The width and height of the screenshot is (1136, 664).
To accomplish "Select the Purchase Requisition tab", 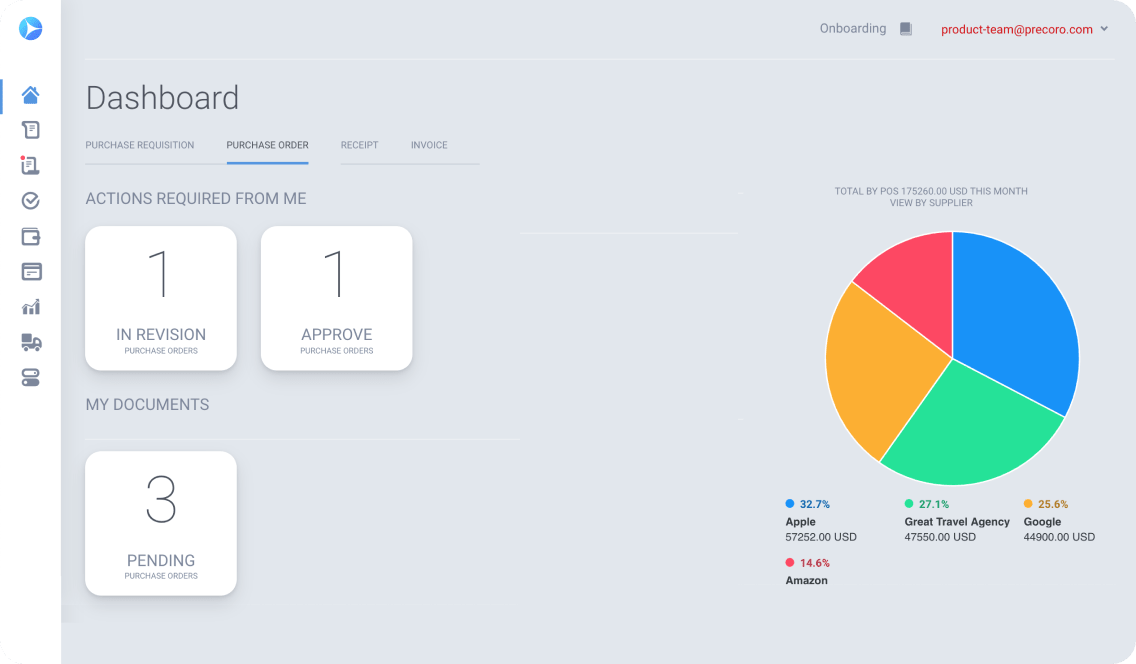I will coord(139,145).
